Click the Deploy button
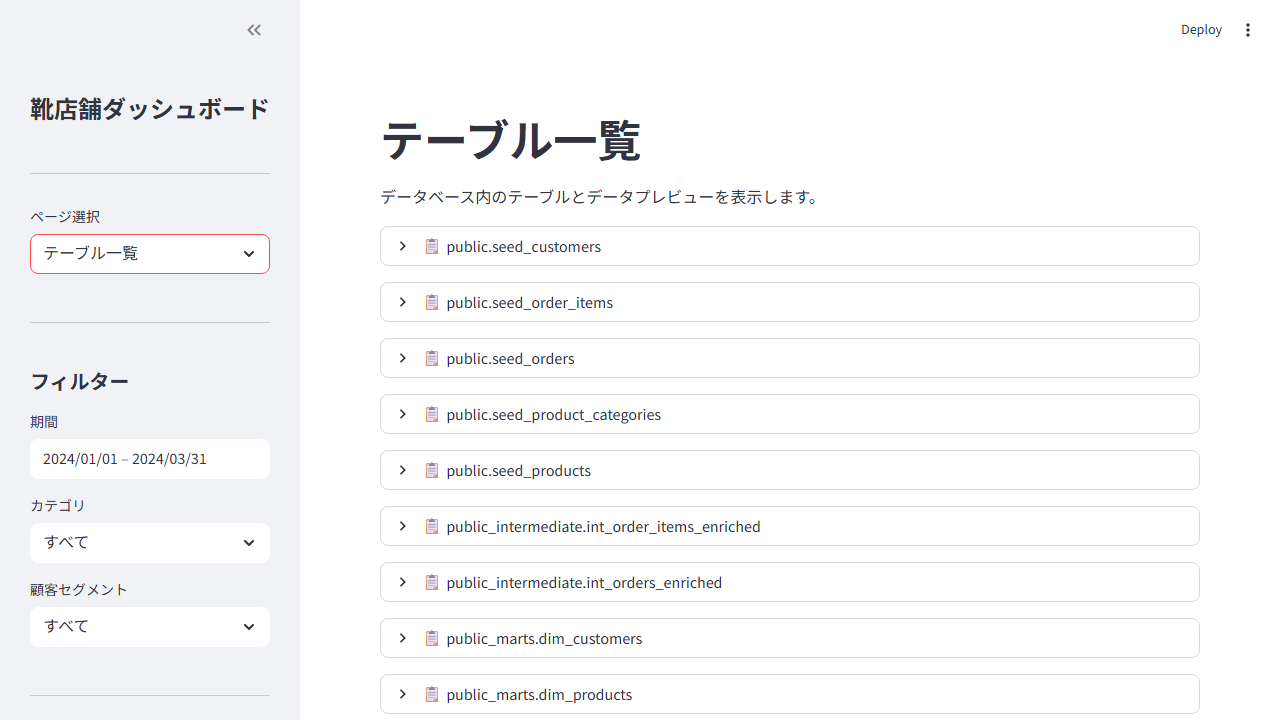 1201,29
